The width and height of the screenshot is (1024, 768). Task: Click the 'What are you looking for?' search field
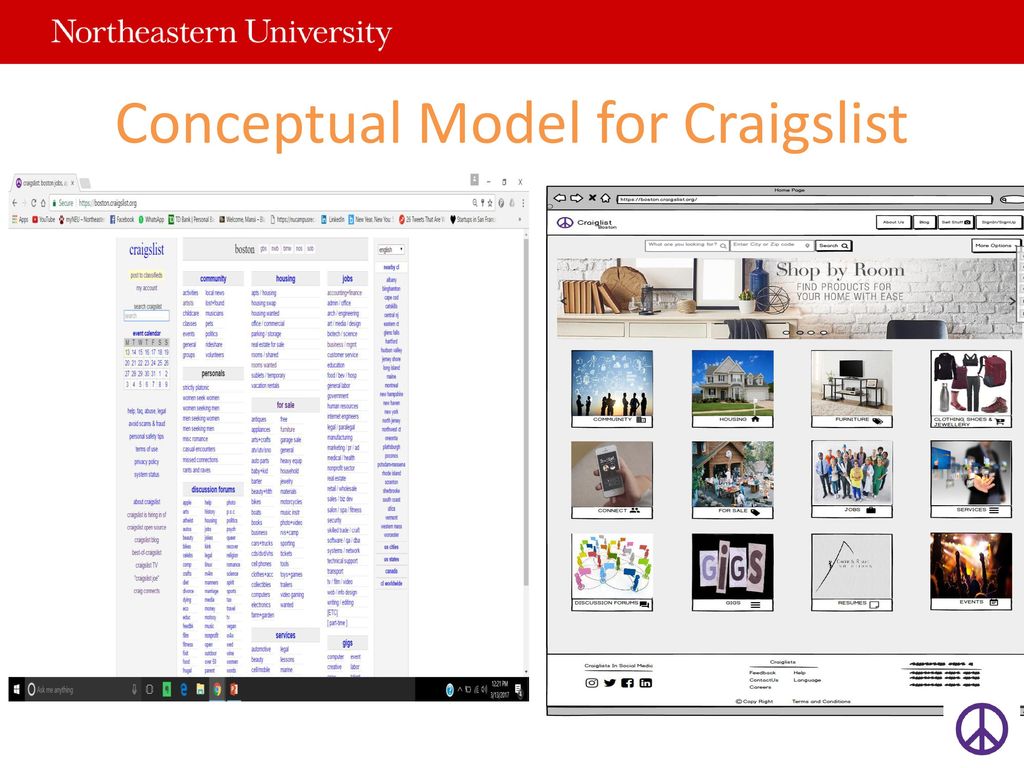687,246
